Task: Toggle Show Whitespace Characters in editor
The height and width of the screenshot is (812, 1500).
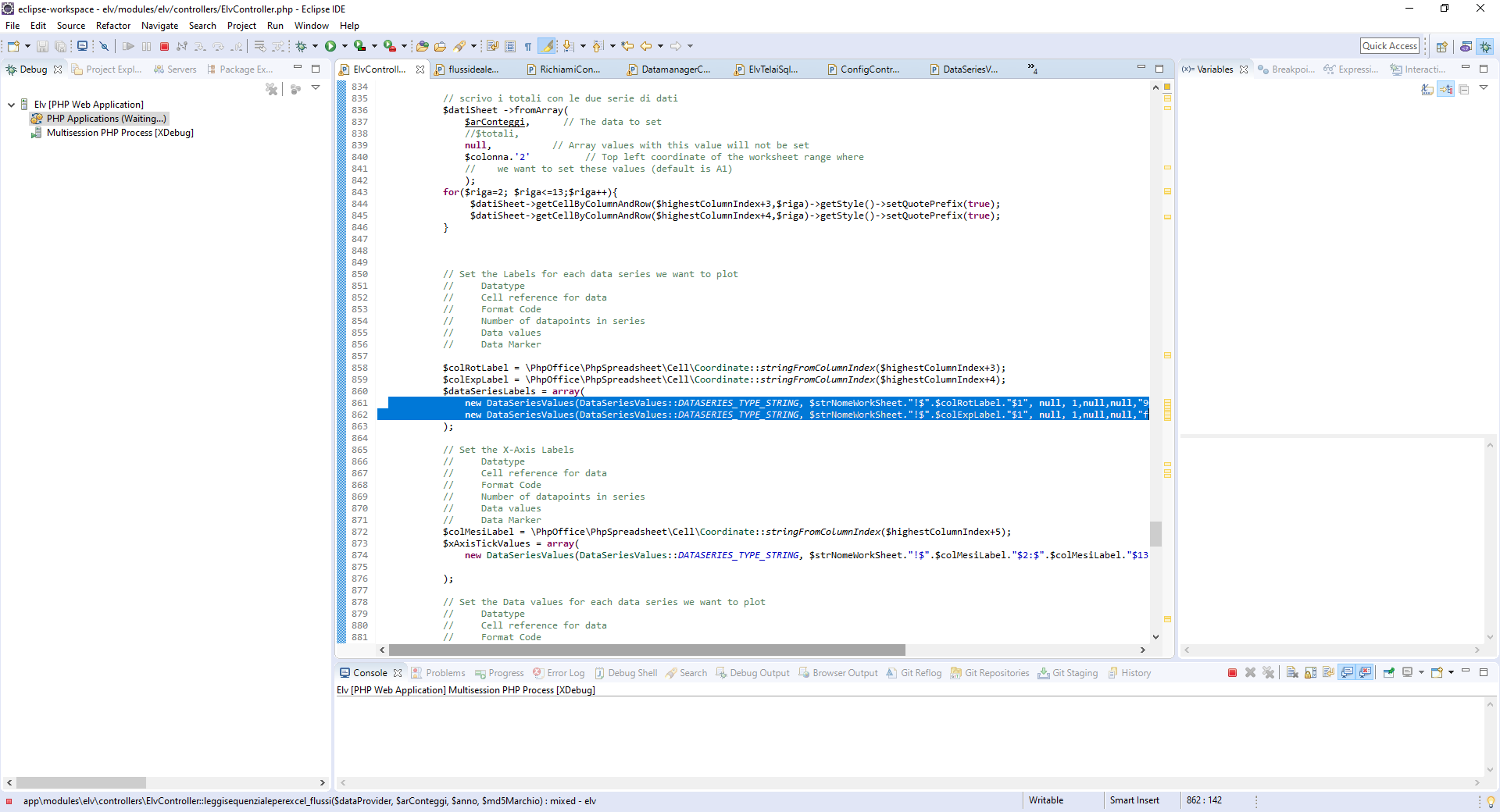Action: click(528, 46)
